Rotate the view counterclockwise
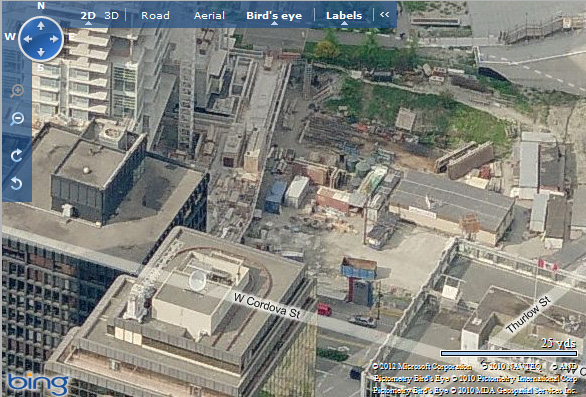Image resolution: width=586 pixels, height=397 pixels. 16,184
